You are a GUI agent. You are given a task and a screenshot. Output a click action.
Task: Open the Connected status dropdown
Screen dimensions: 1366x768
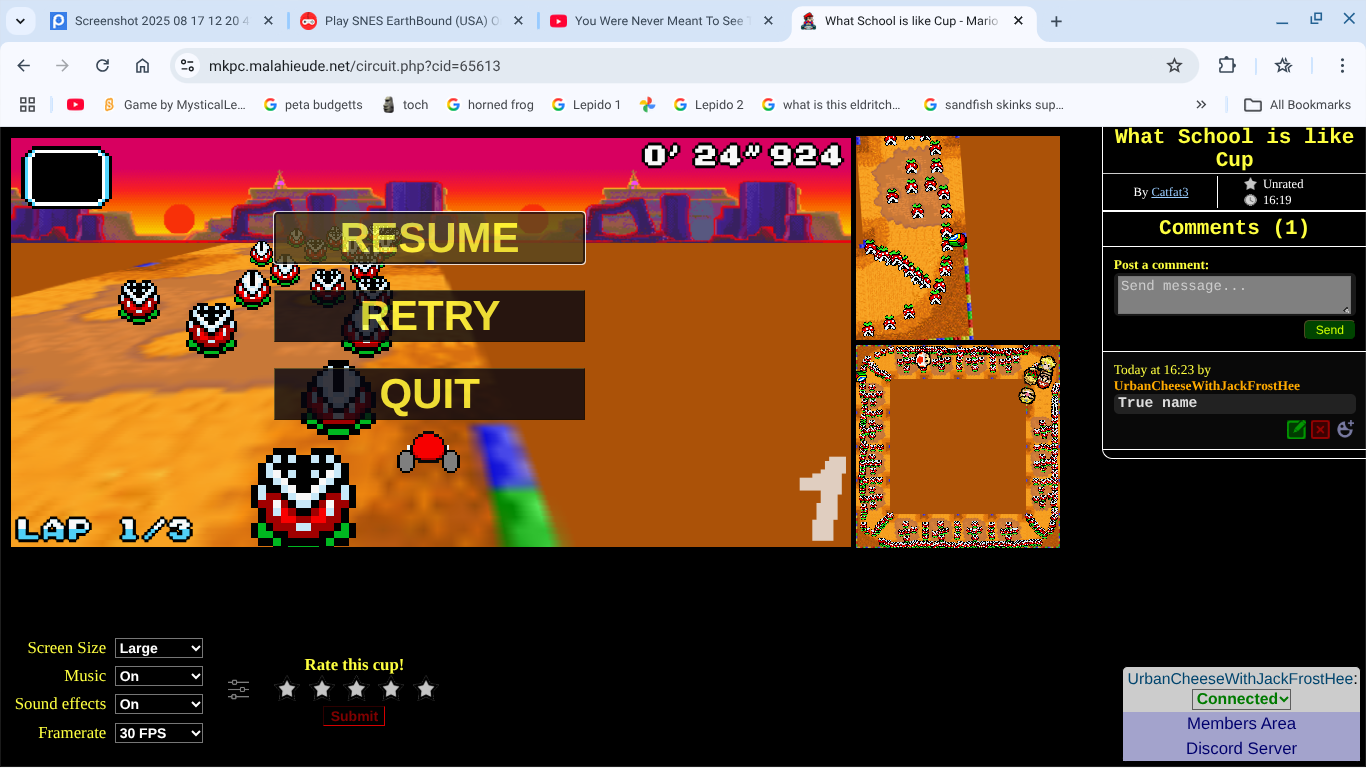[1242, 699]
